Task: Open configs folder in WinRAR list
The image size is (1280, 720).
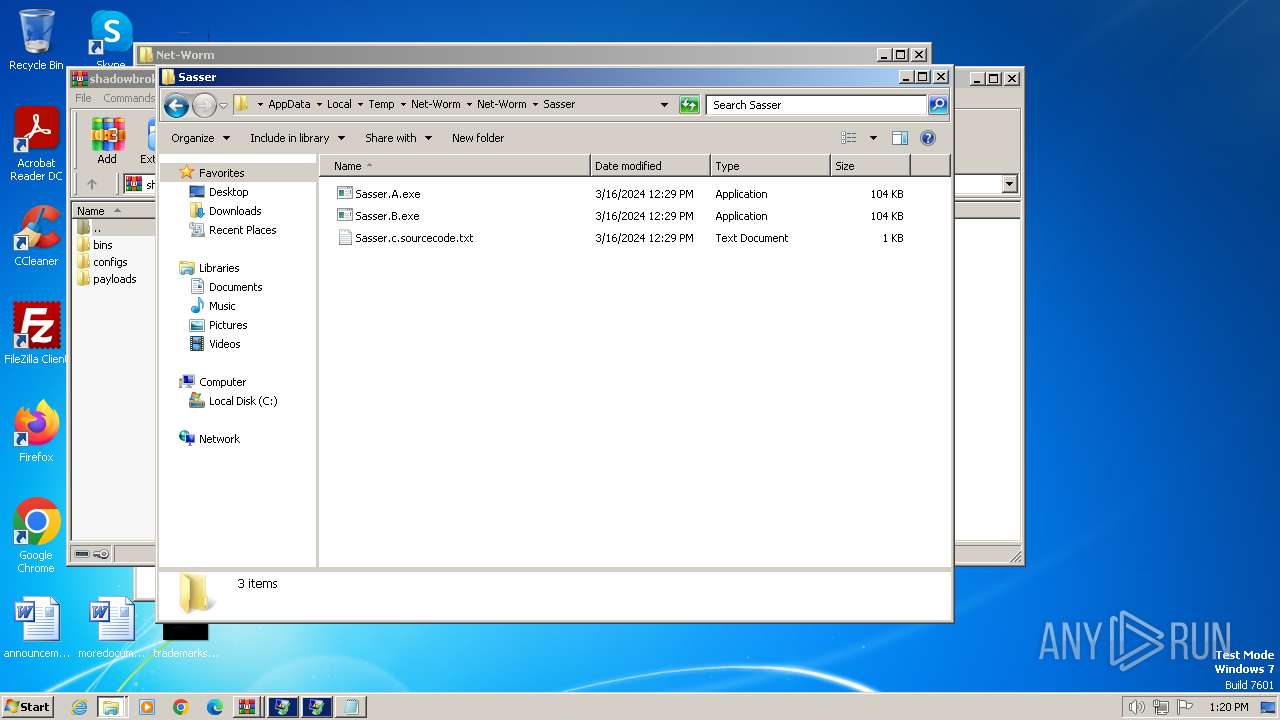Action: coord(110,262)
